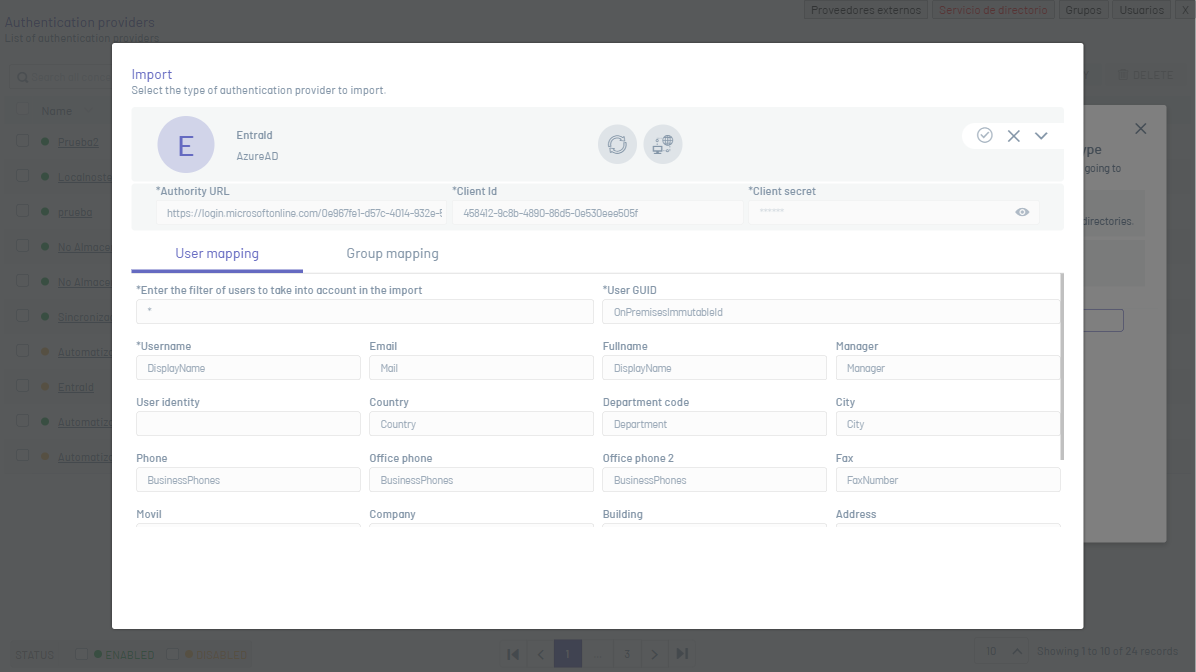Image resolution: width=1196 pixels, height=672 pixels.
Task: Go to last page of records
Action: [x=682, y=654]
